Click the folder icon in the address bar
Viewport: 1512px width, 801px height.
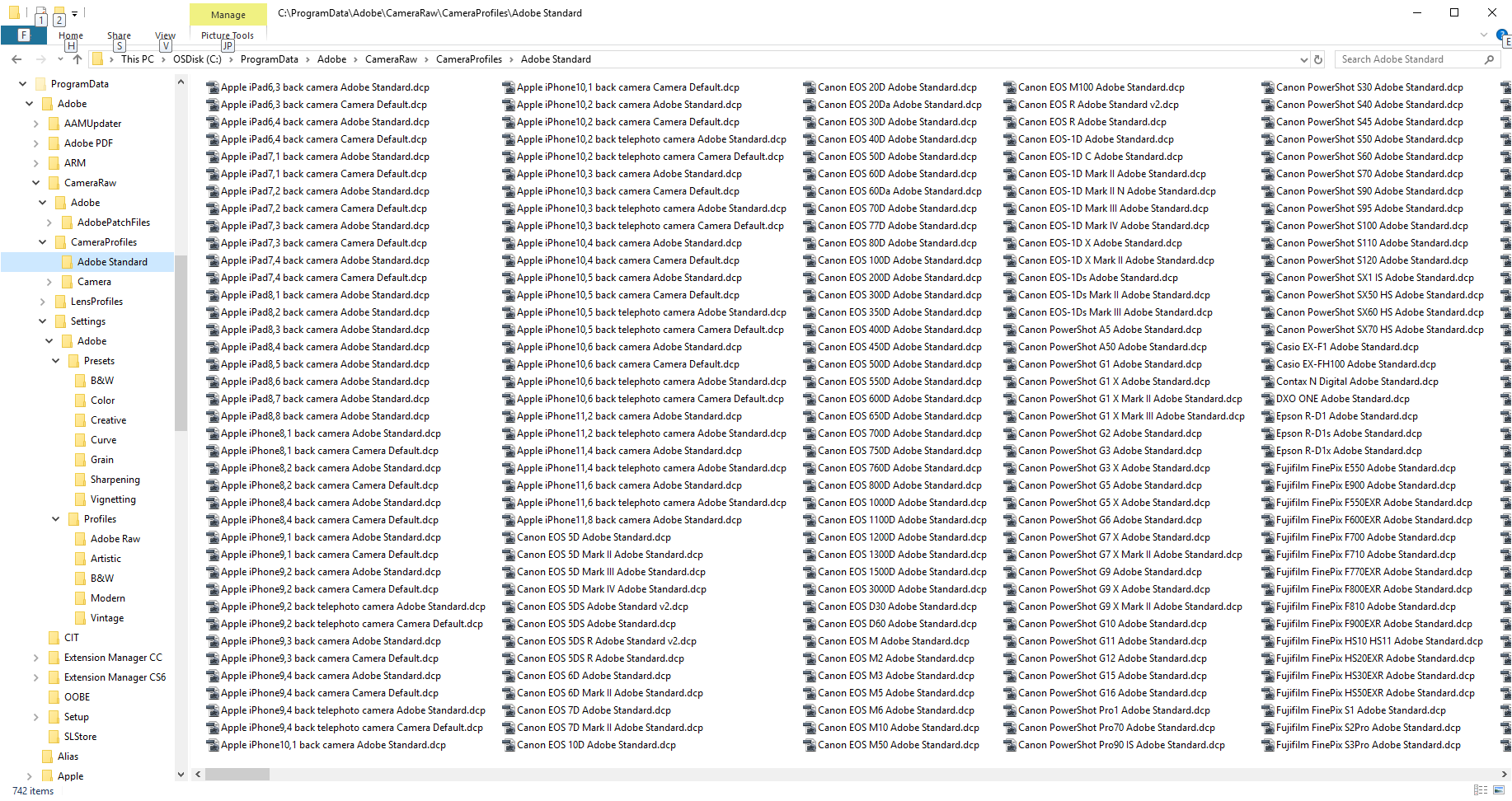(x=97, y=59)
